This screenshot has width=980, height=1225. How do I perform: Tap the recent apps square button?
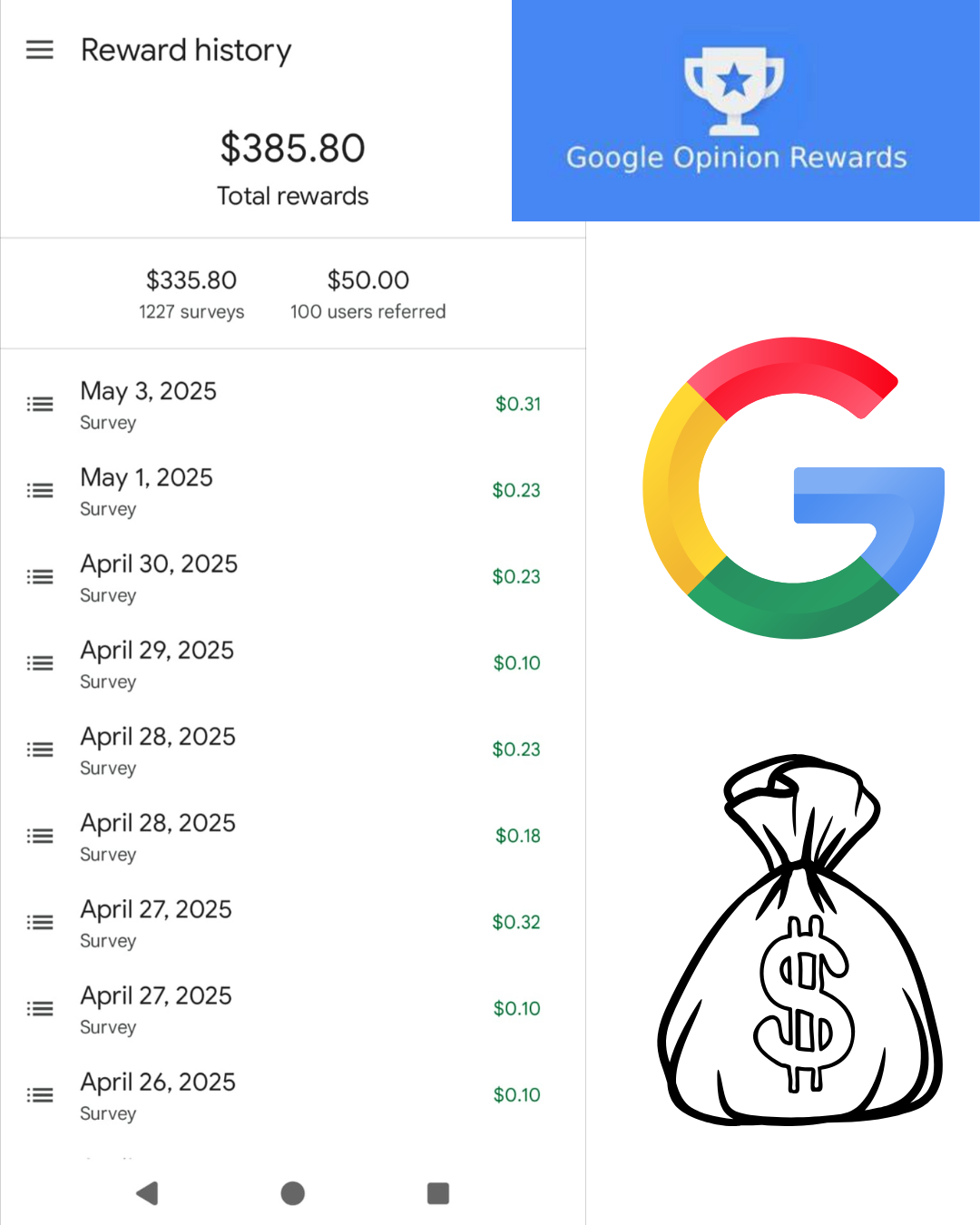[x=438, y=1193]
